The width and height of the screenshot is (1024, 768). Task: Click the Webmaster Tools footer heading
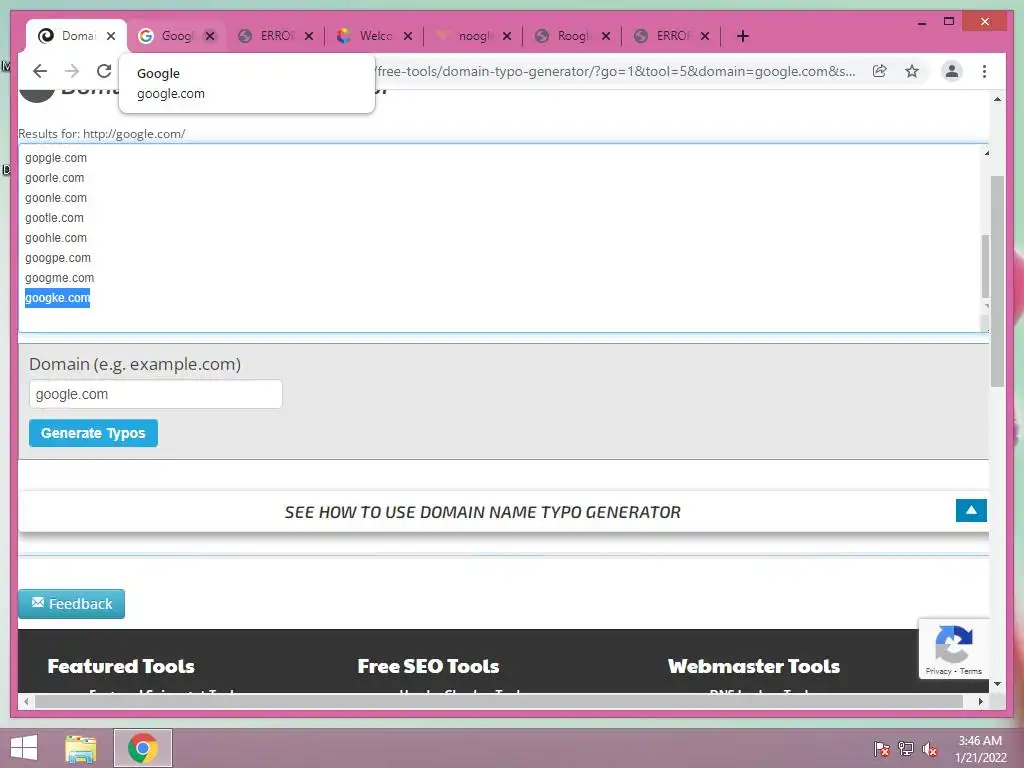754,666
